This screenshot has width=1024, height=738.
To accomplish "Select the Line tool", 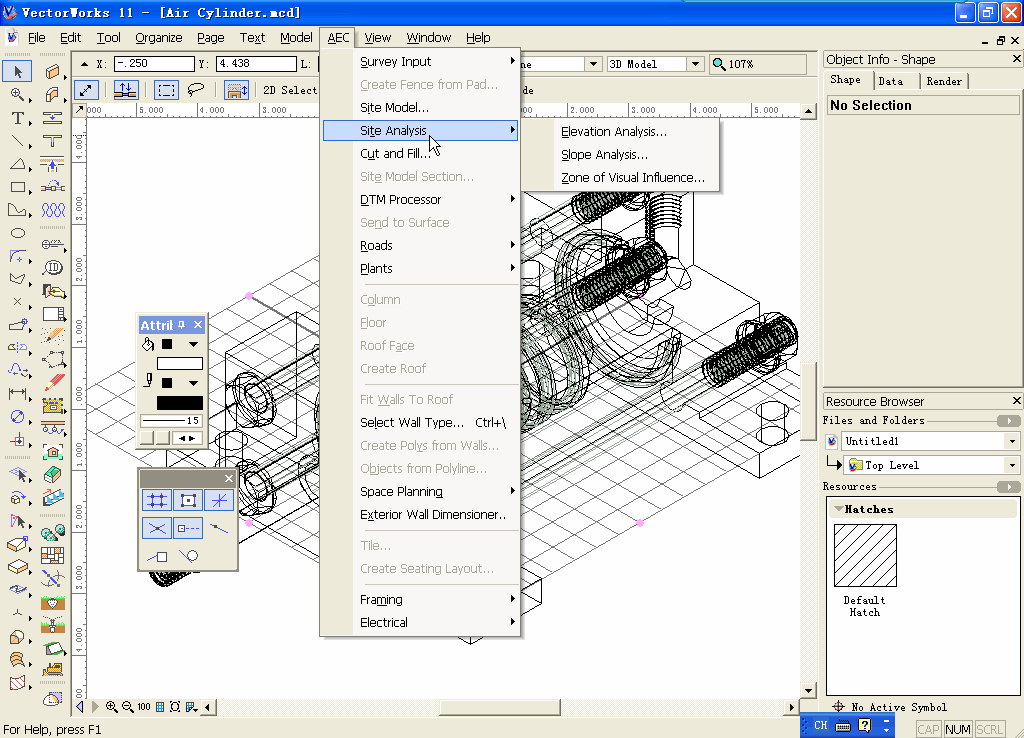I will coord(18,142).
